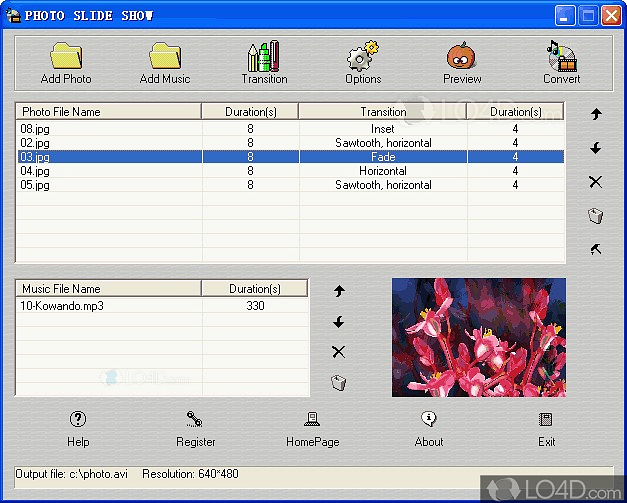Click the Horizontal transition cell for 04.jpg
Screen dimensions: 627x503
tap(383, 171)
